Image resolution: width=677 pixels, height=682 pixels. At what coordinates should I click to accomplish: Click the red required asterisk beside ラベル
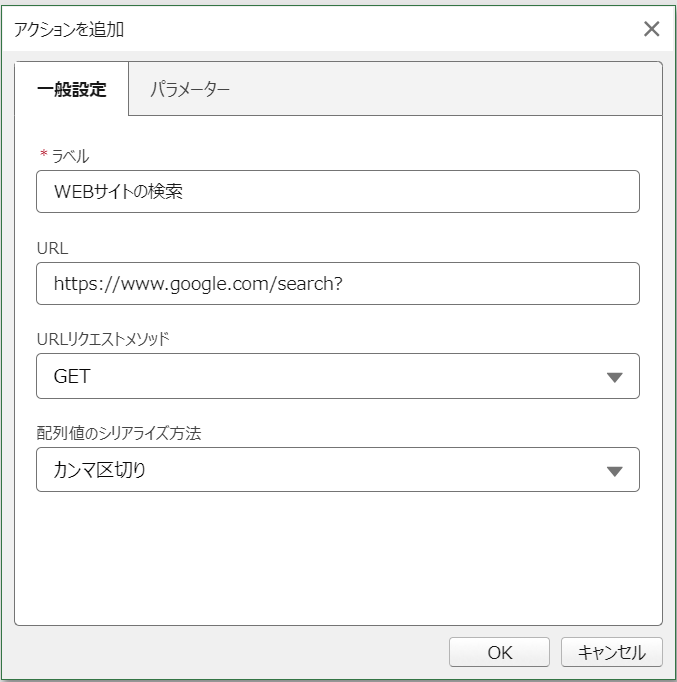click(43, 153)
